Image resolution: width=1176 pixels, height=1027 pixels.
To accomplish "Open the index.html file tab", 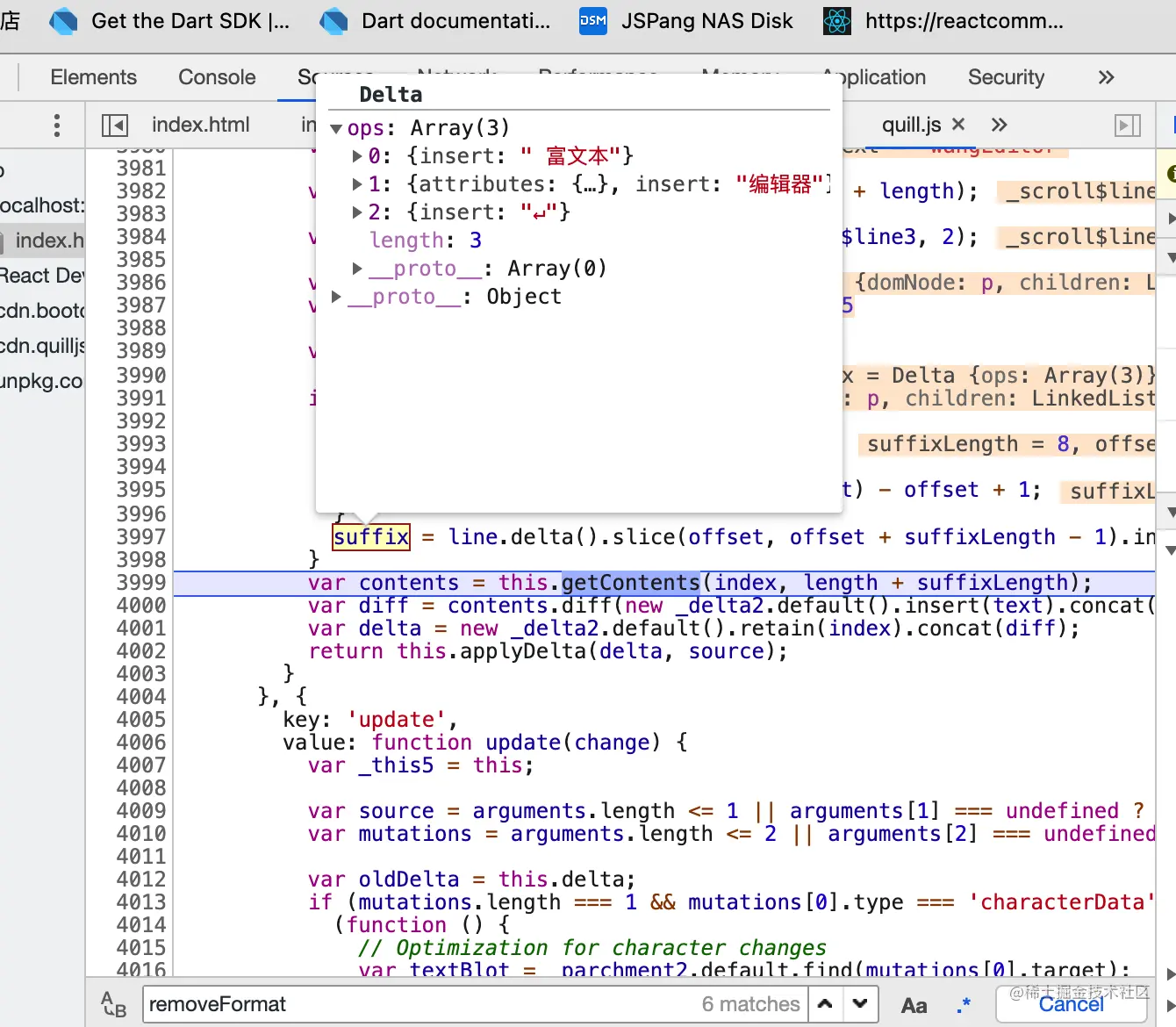I will point(200,125).
